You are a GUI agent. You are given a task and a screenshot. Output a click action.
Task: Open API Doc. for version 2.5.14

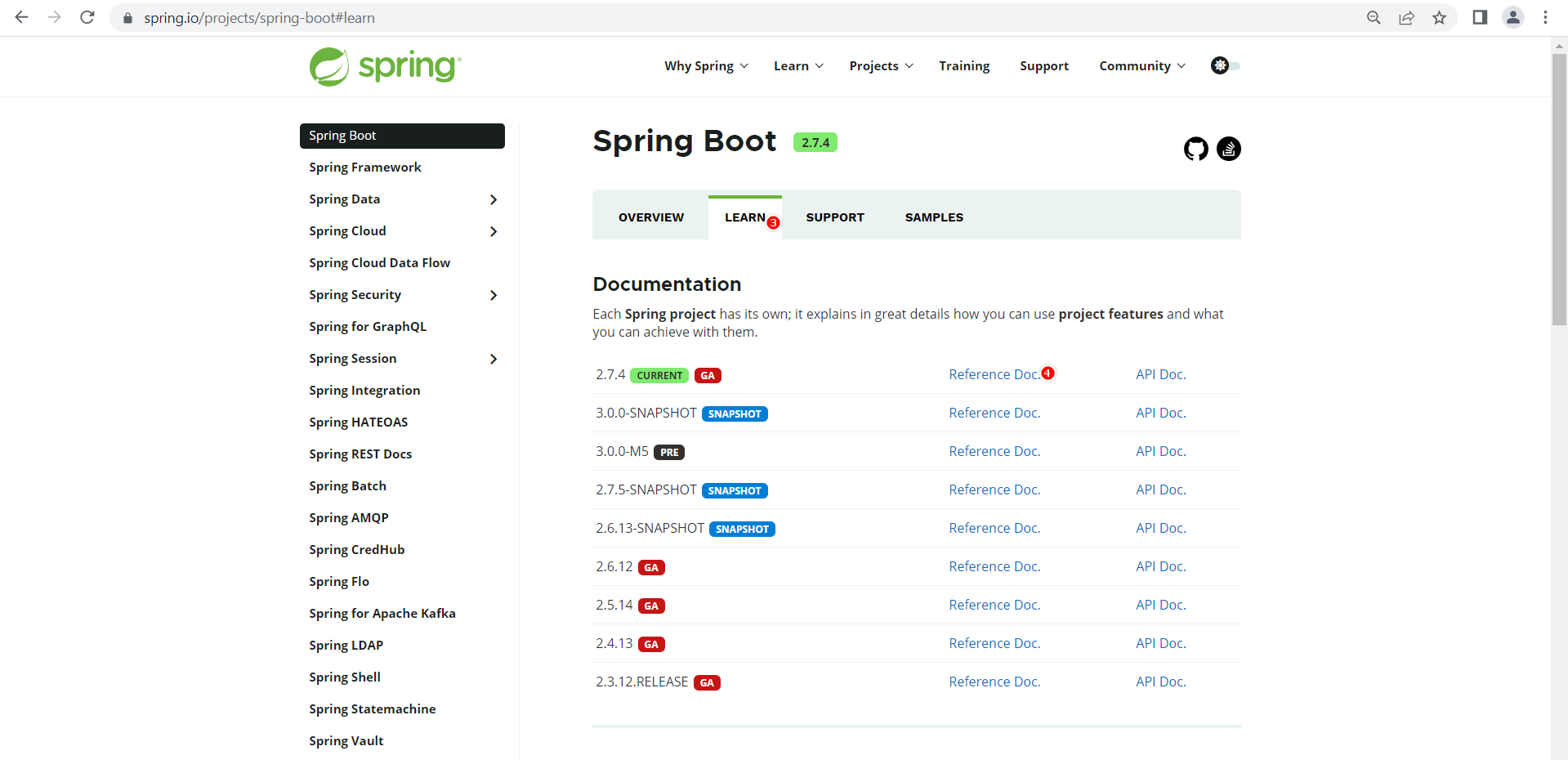point(1161,605)
